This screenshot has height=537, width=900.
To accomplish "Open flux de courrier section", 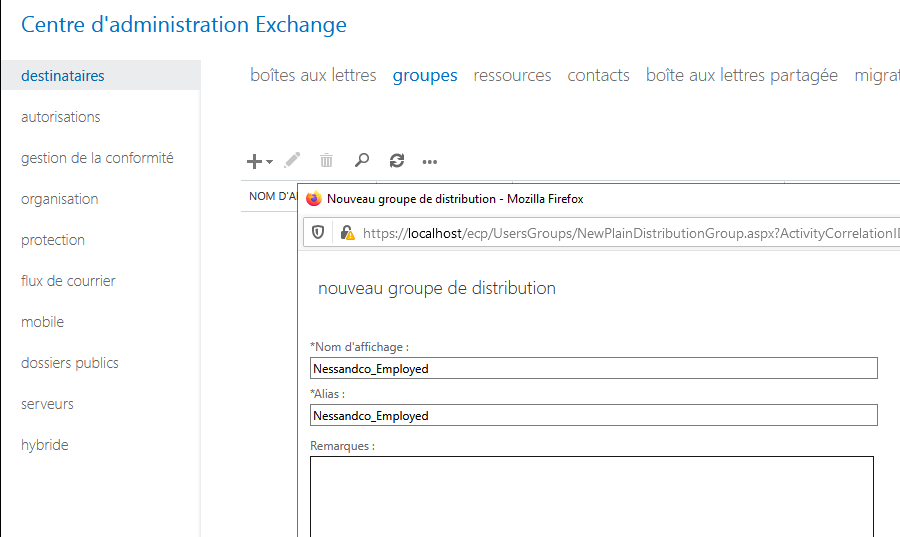I will pyautogui.click(x=68, y=281).
